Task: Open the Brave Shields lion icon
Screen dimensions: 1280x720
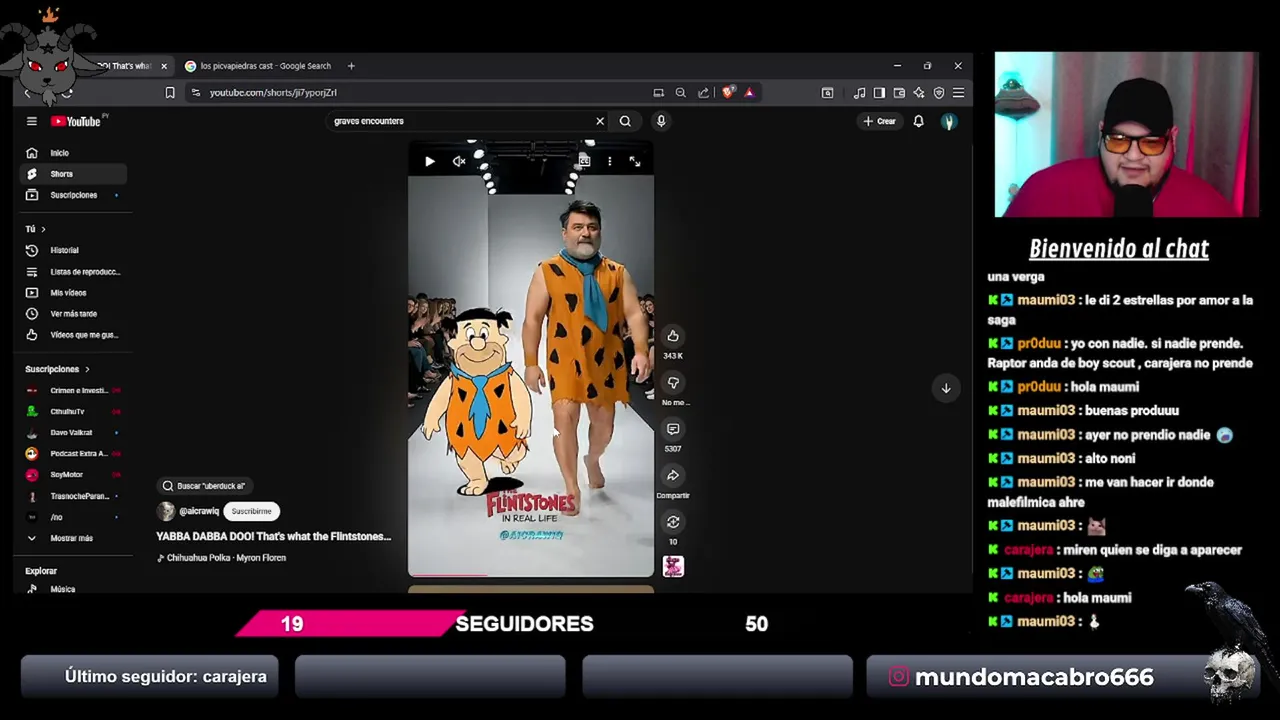Action: click(728, 93)
